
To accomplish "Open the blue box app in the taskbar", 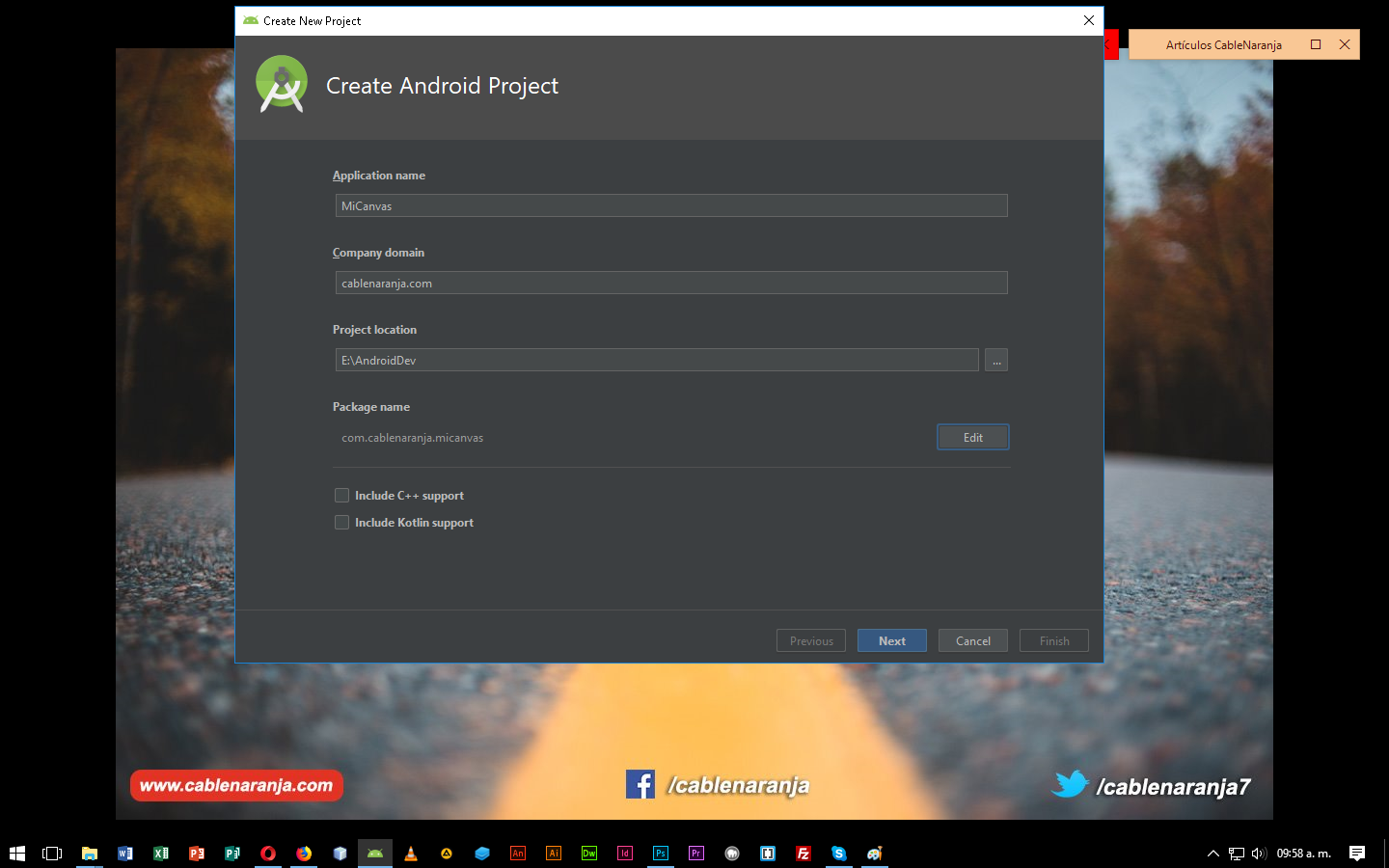I will click(x=482, y=854).
